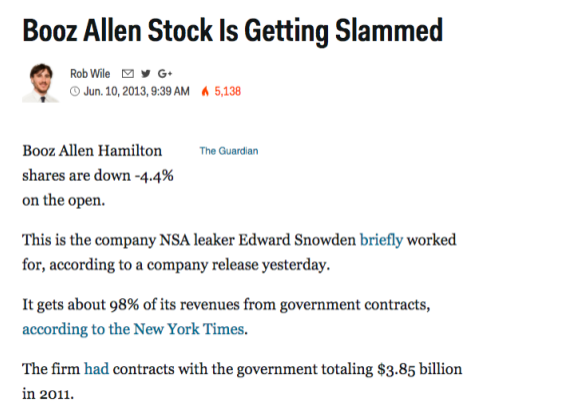Open 'according to the New York Times' link
This screenshot has width=588, height=418.
tap(133, 329)
